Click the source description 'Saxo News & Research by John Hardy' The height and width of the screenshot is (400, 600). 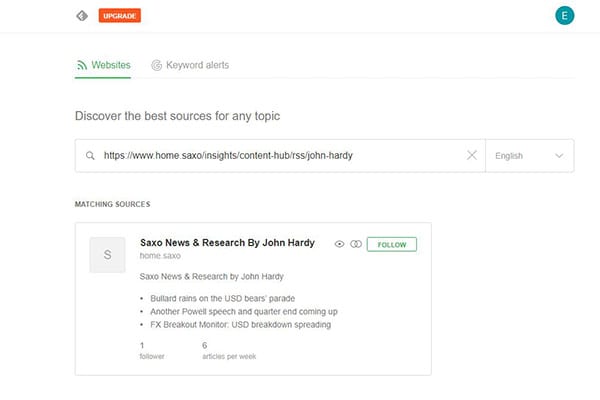click(x=212, y=276)
